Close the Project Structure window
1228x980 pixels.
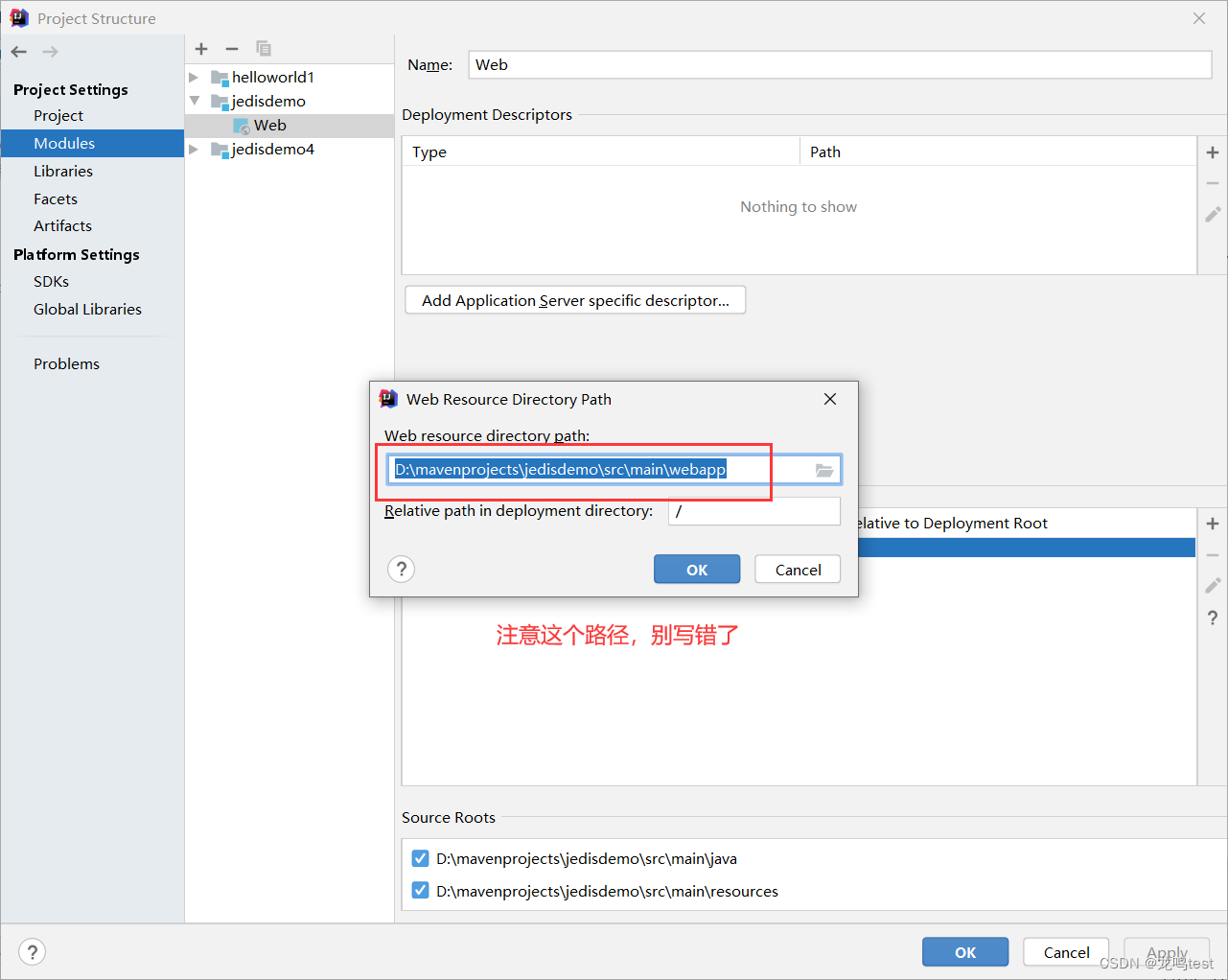point(1199,18)
